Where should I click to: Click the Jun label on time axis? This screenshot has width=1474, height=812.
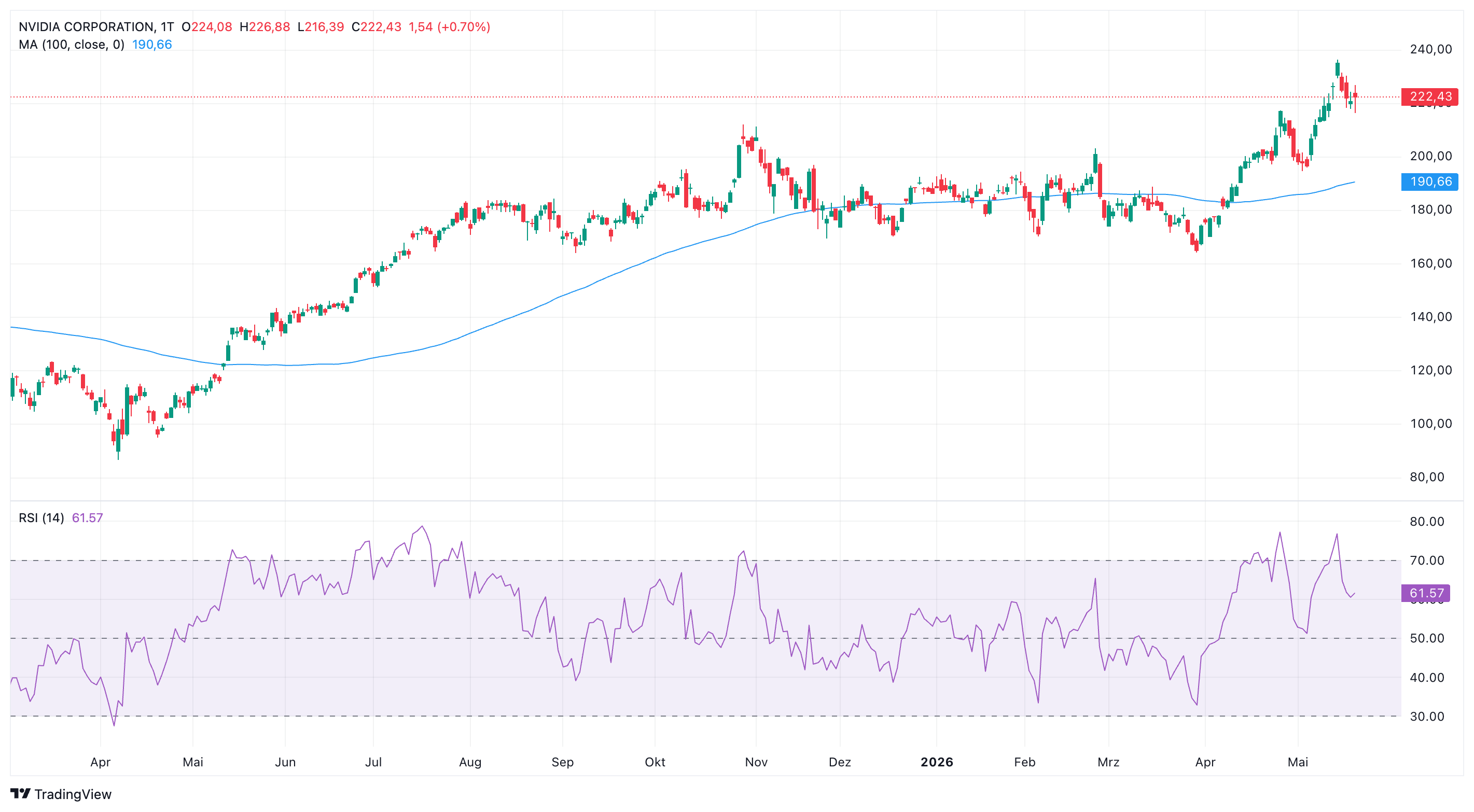tap(285, 762)
